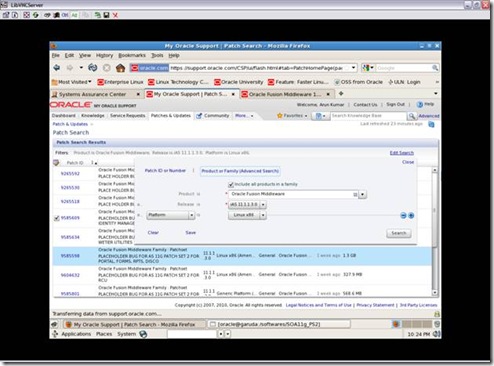Click the Search button in filter panel
The height and width of the screenshot is (366, 494).
tap(399, 233)
